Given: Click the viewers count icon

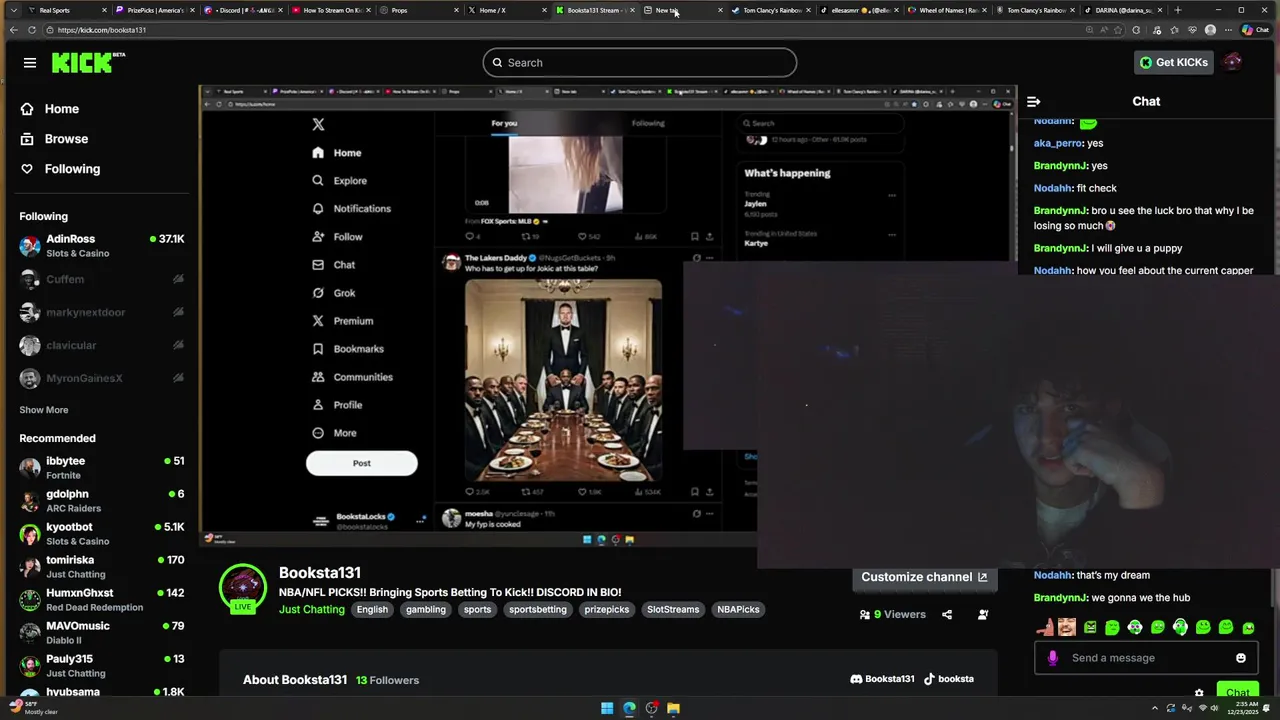Looking at the screenshot, I should coord(865,615).
